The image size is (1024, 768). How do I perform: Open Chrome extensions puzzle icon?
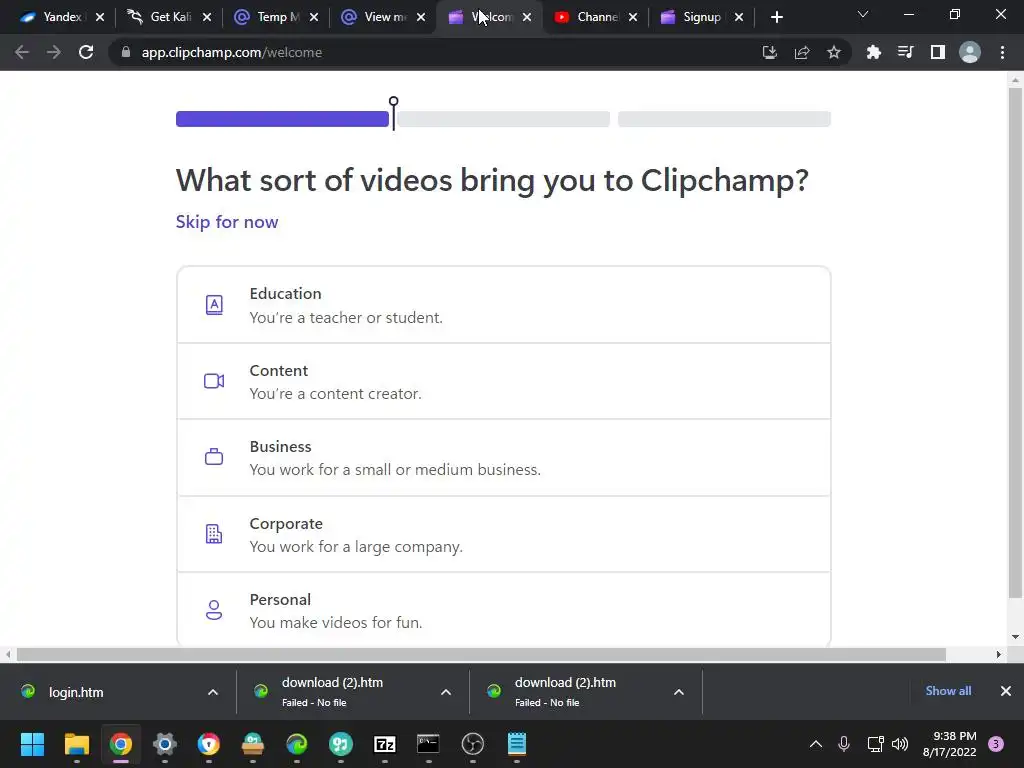(874, 52)
